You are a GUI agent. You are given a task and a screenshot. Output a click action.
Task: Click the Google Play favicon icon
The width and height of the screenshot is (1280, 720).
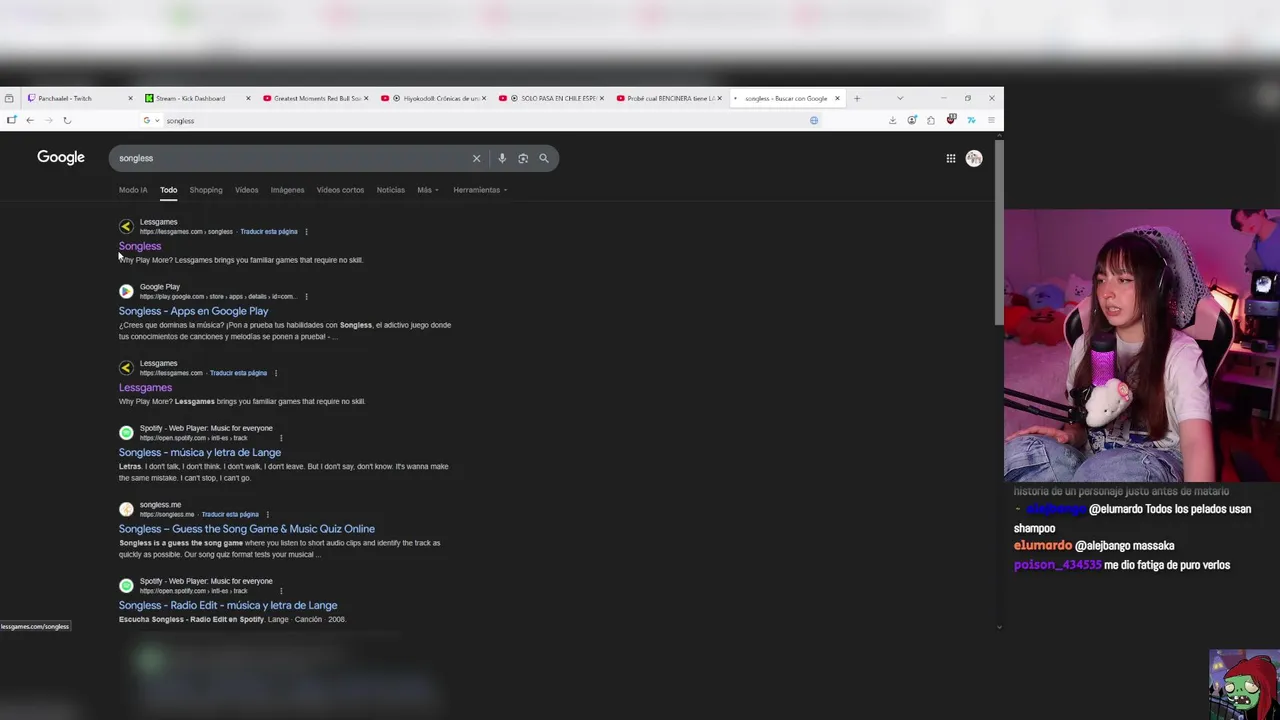click(126, 291)
